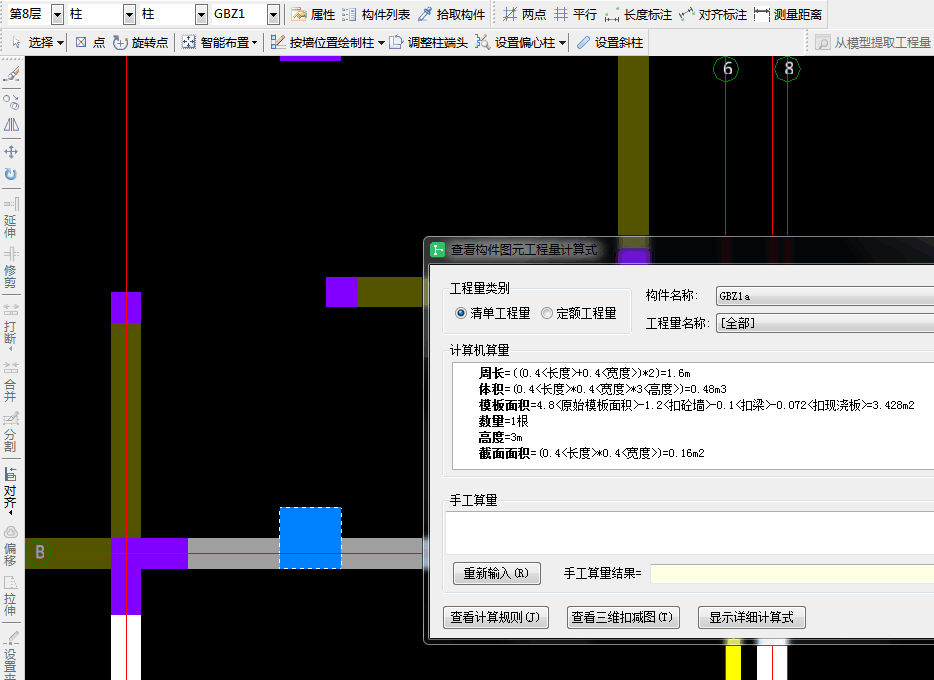The width and height of the screenshot is (934, 680).
Task: Click the axis B label circle
Action: (x=39, y=553)
